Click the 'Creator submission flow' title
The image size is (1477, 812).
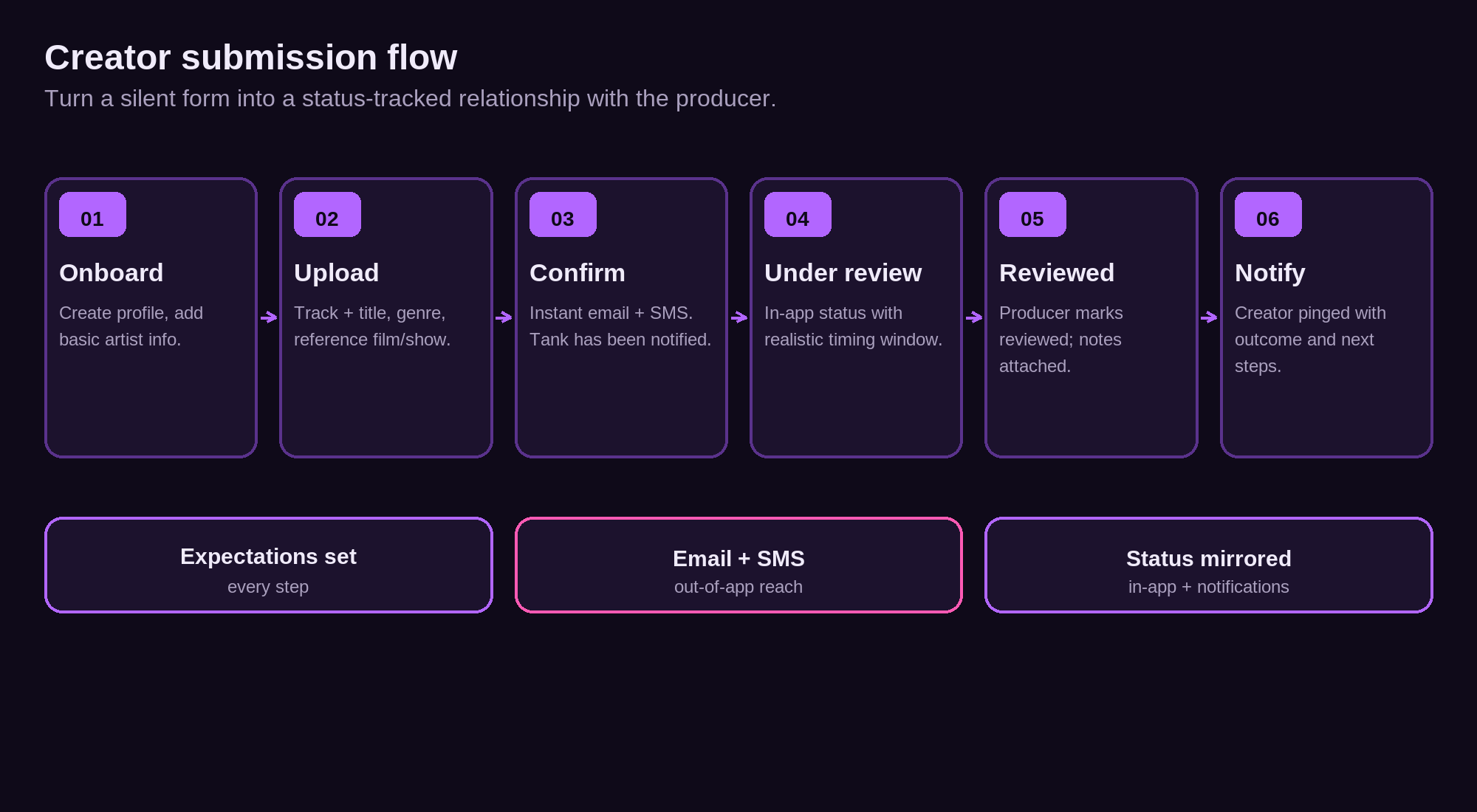(x=251, y=58)
